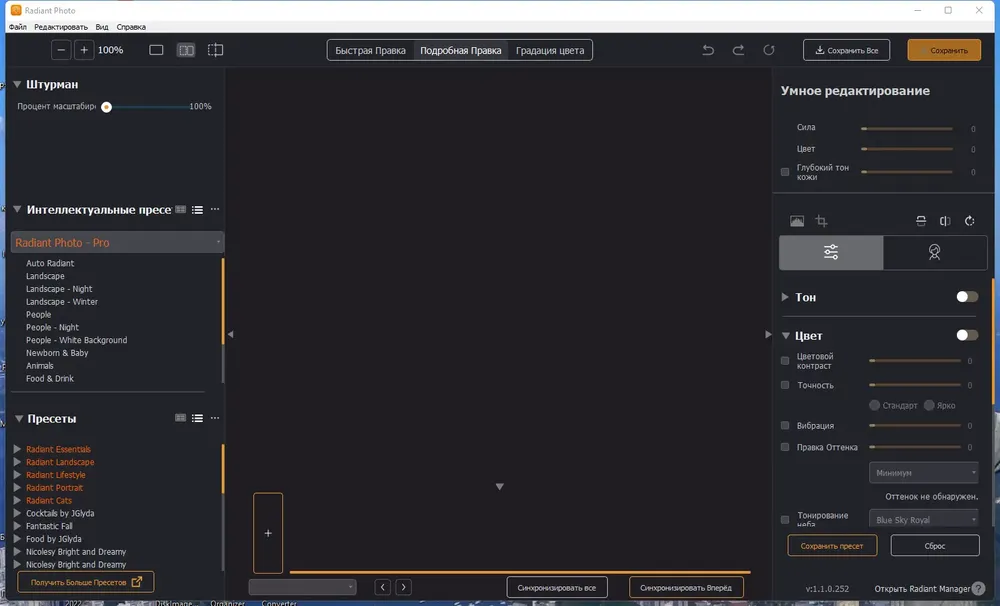1000x606 pixels.
Task: Open the Редактировать menu
Action: [61, 27]
